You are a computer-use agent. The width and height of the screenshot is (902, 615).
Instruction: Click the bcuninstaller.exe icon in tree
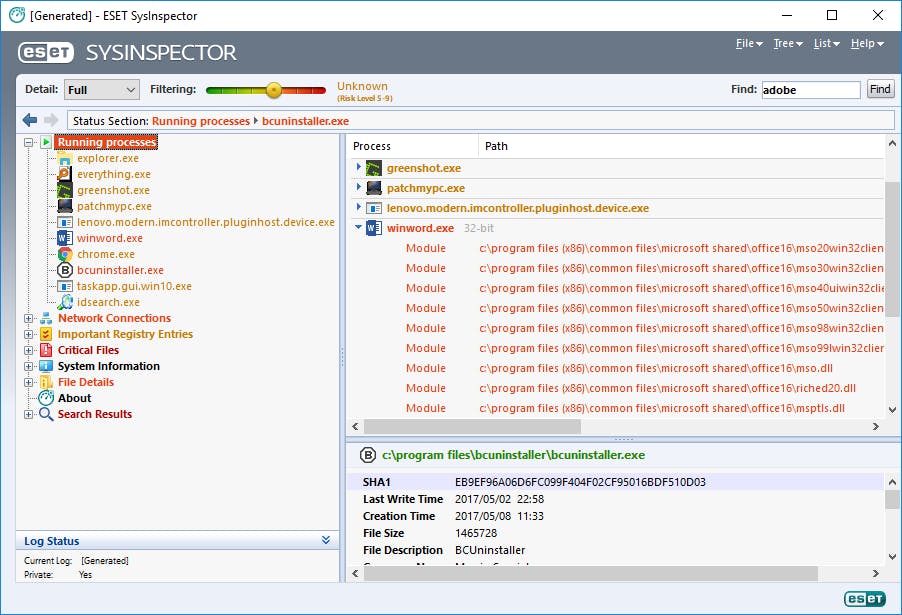tap(65, 270)
